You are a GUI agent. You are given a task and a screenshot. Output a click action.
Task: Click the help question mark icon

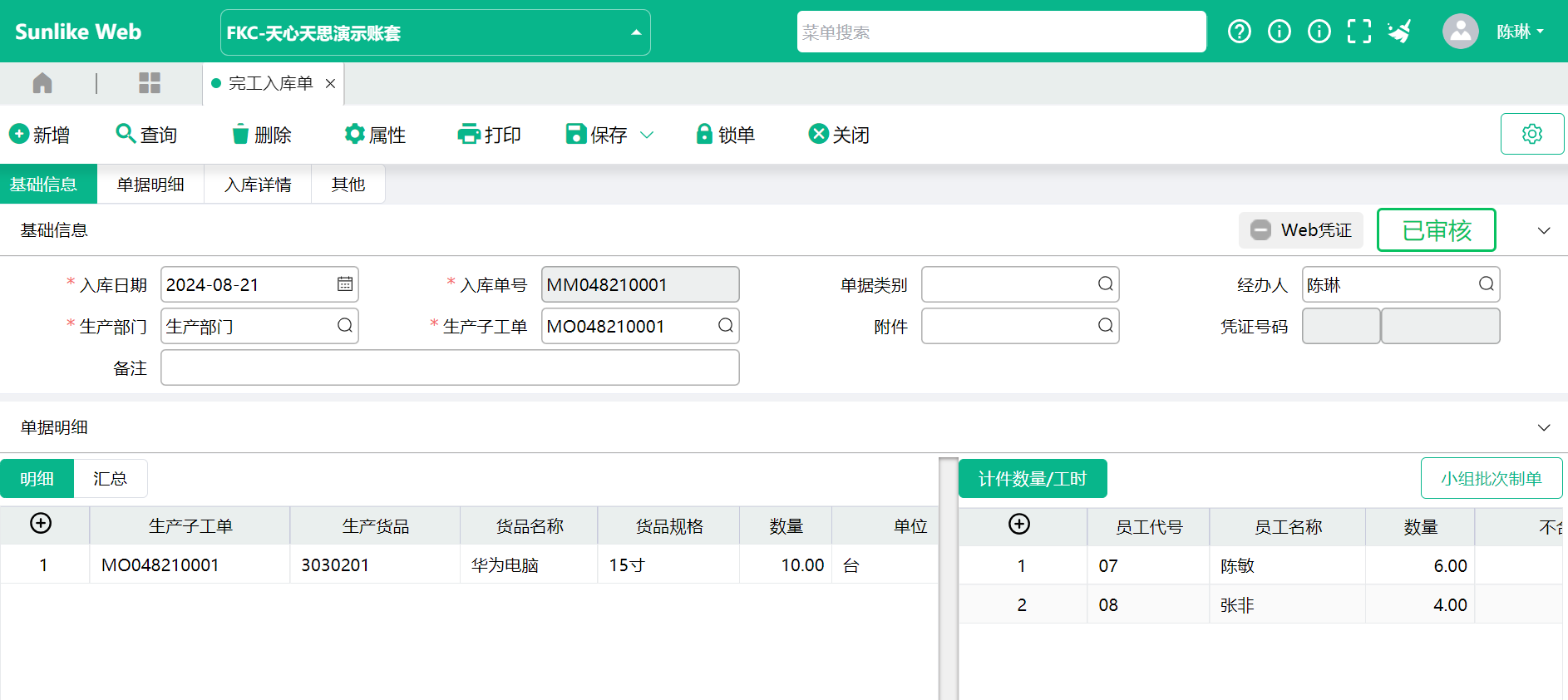(x=1239, y=32)
